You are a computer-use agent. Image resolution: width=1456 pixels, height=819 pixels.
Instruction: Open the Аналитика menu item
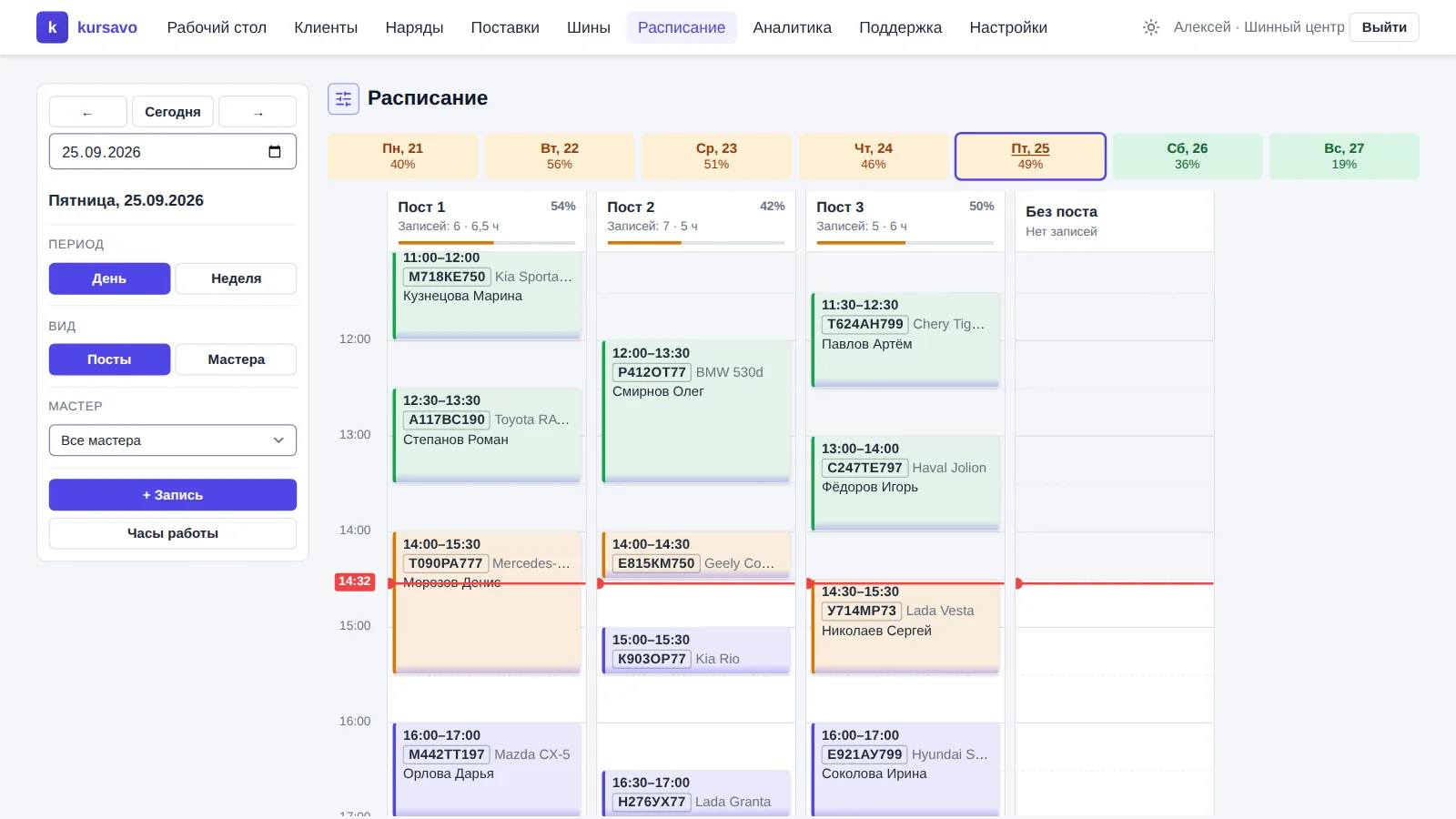792,27
